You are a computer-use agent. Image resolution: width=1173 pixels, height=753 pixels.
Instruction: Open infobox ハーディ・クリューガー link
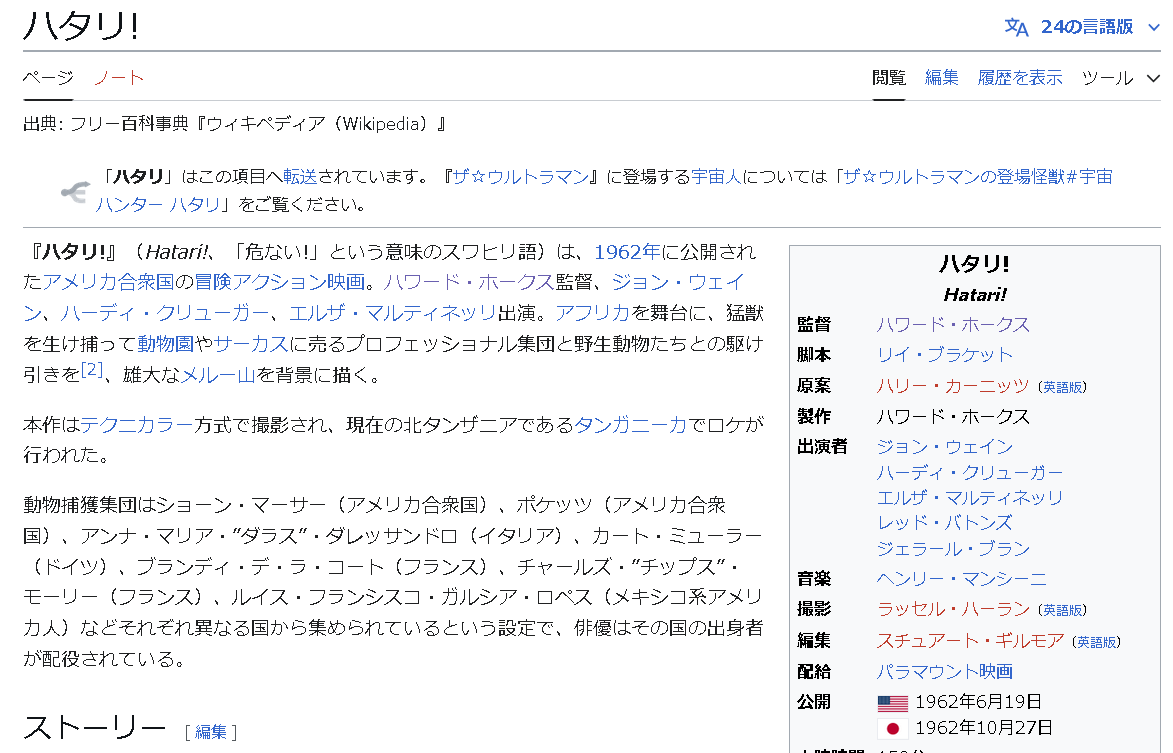970,473
